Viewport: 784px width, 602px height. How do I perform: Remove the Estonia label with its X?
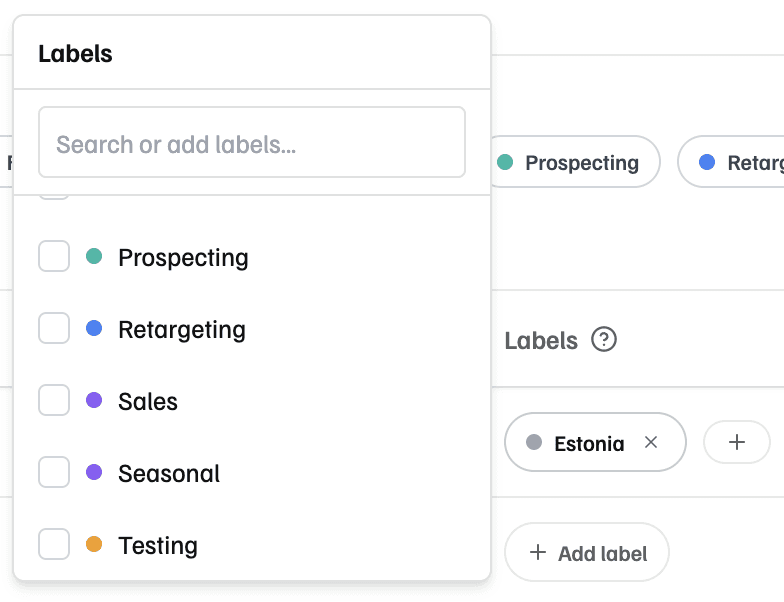[651, 442]
